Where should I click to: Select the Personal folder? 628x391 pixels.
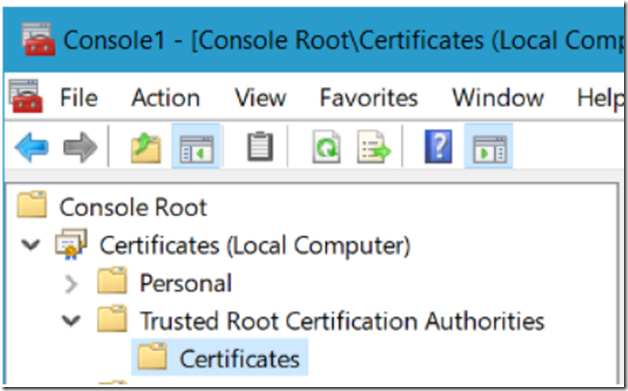185,283
